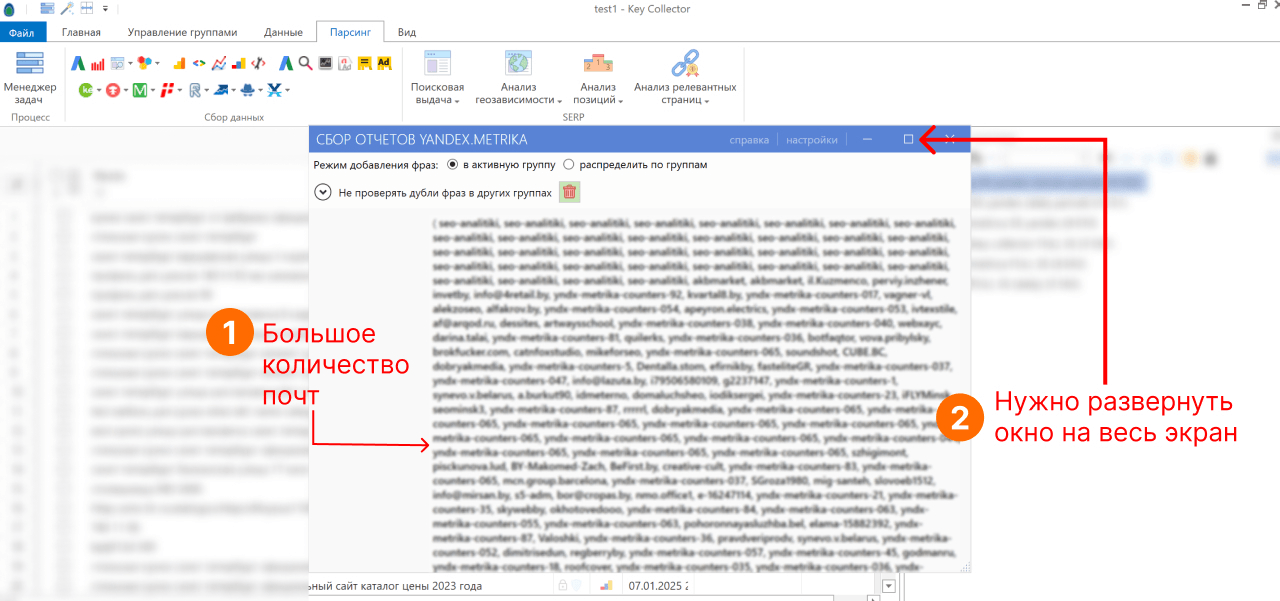
Task: Open the справка help link
Action: click(749, 140)
